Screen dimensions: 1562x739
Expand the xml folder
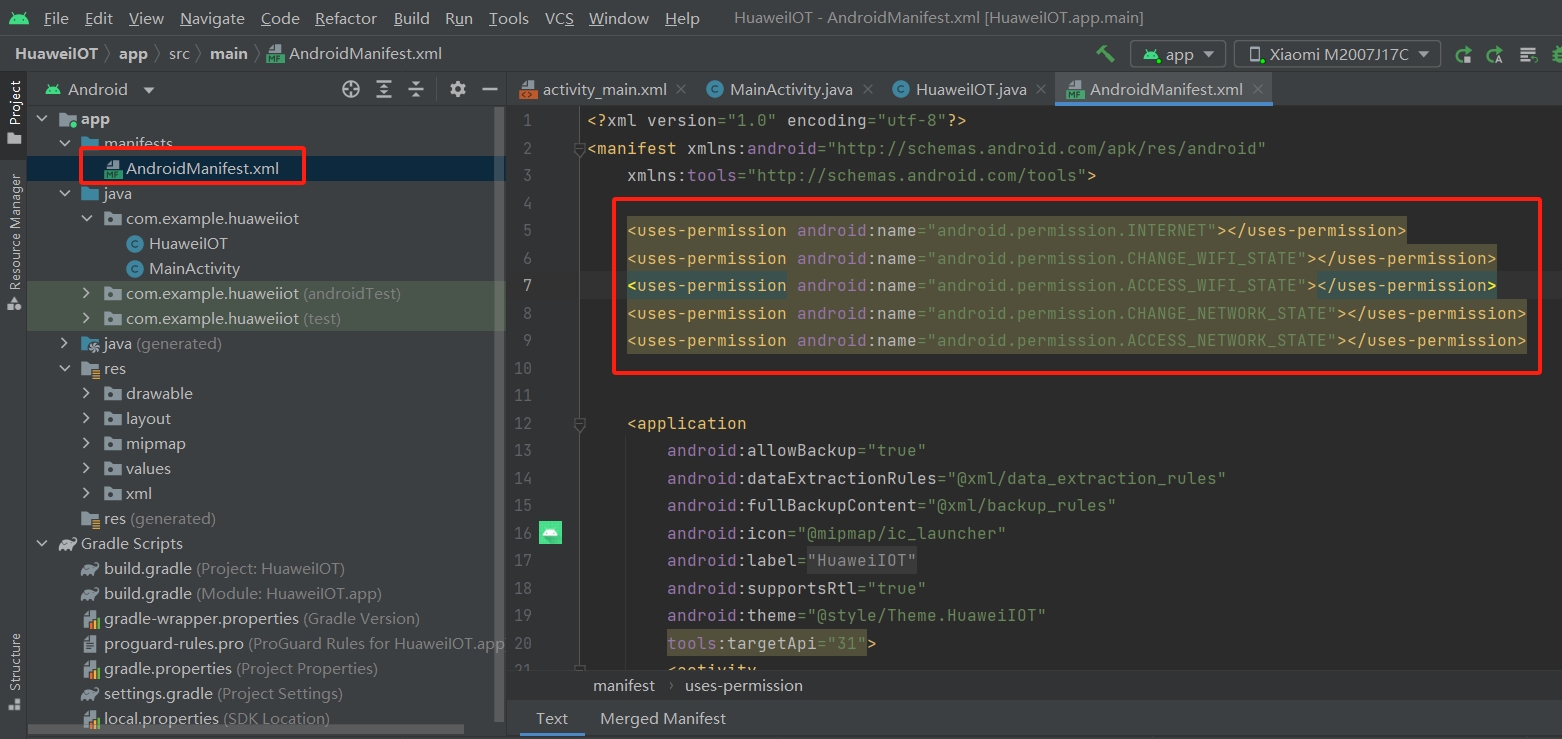[x=86, y=494]
